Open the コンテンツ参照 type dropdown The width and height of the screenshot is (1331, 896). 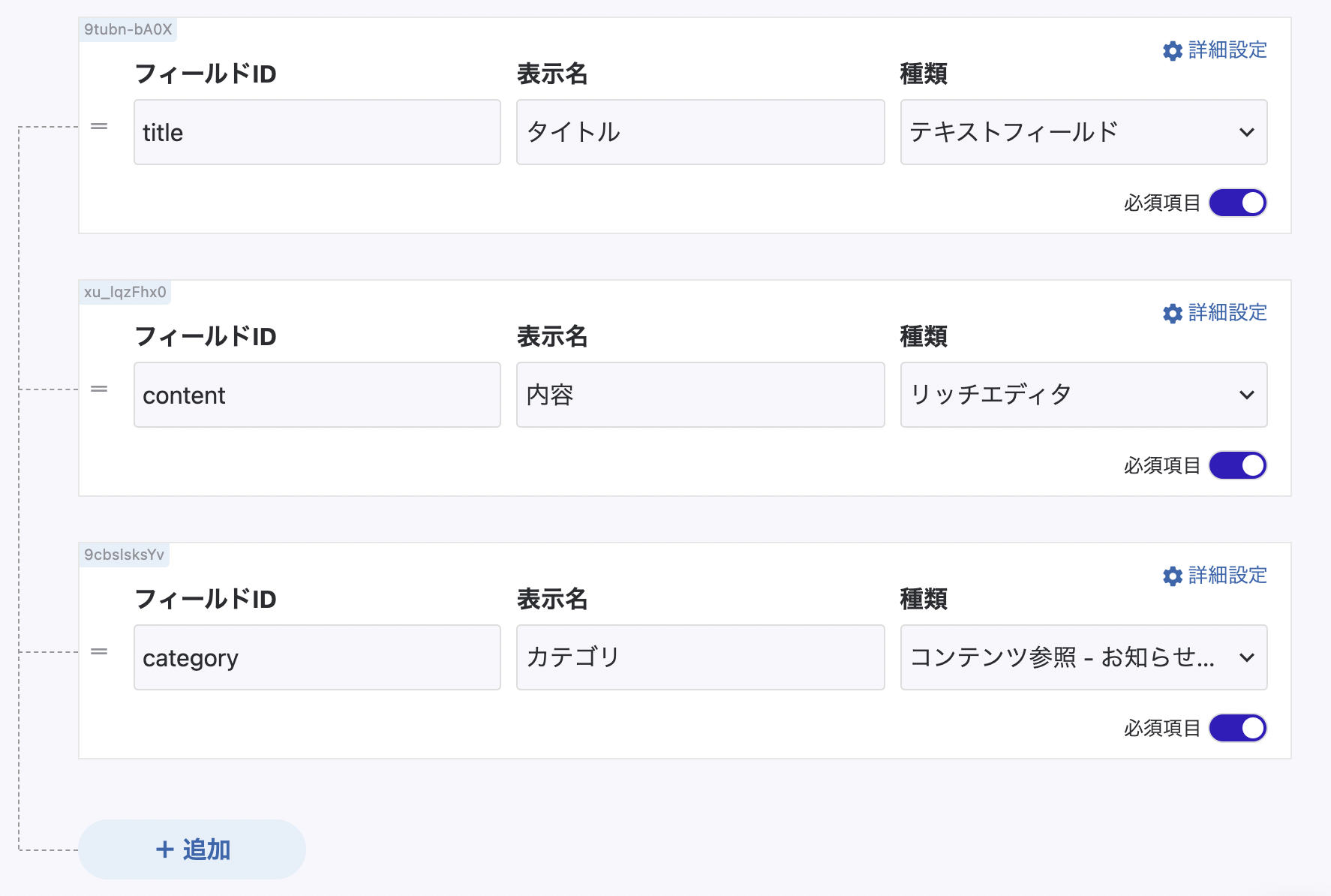click(x=1083, y=657)
